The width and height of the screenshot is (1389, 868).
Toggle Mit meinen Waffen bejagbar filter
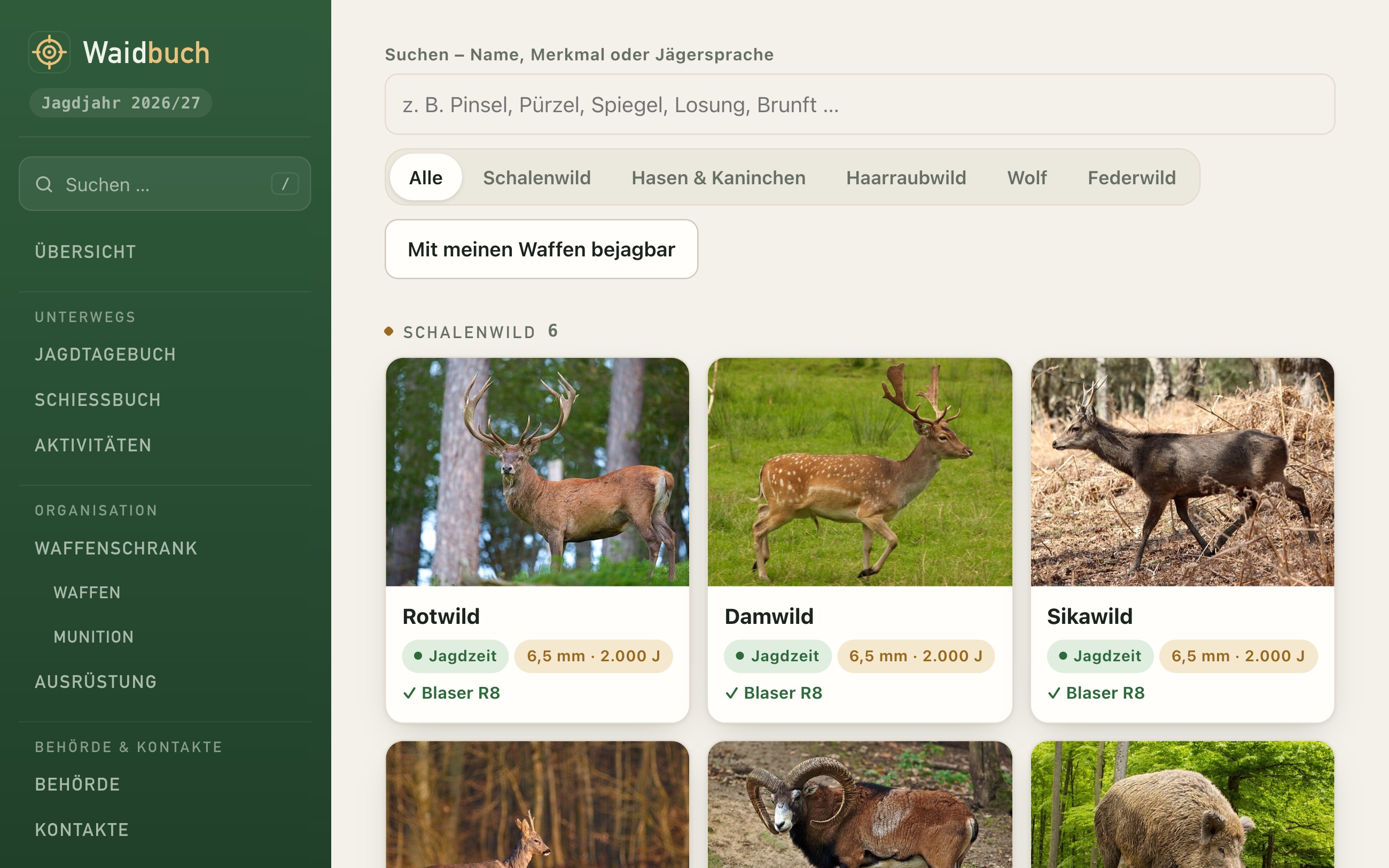pyautogui.click(x=541, y=249)
